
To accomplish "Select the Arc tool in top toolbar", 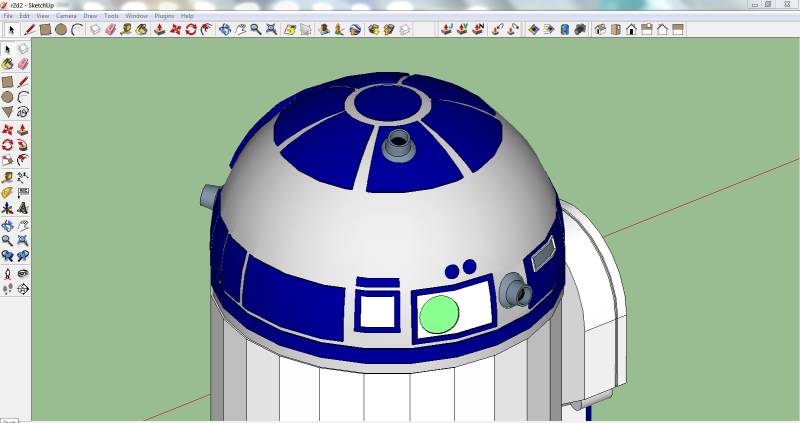I will point(77,30).
